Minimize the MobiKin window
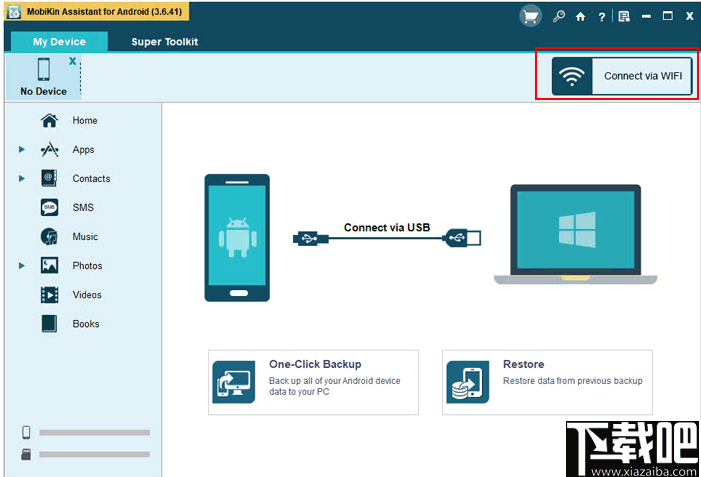The image size is (701, 477). [x=646, y=17]
